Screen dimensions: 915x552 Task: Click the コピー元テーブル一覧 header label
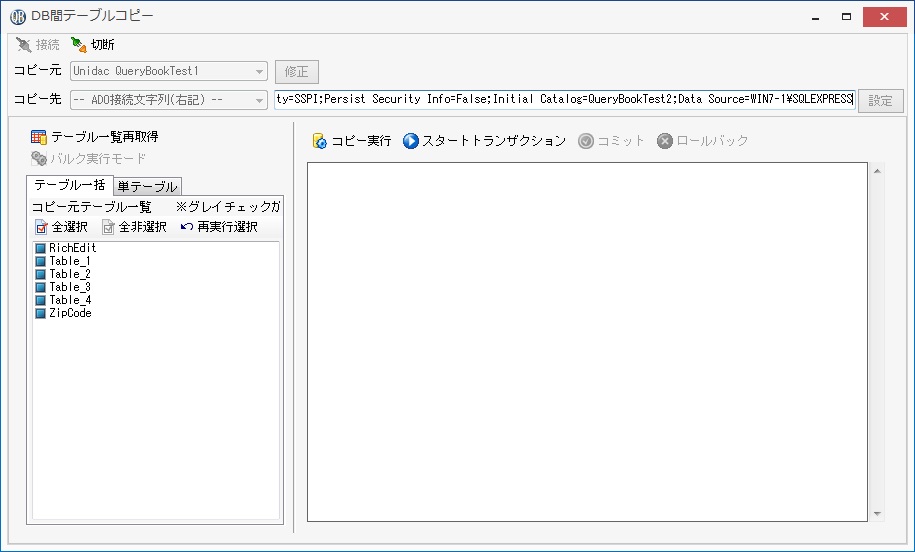pyautogui.click(x=91, y=207)
